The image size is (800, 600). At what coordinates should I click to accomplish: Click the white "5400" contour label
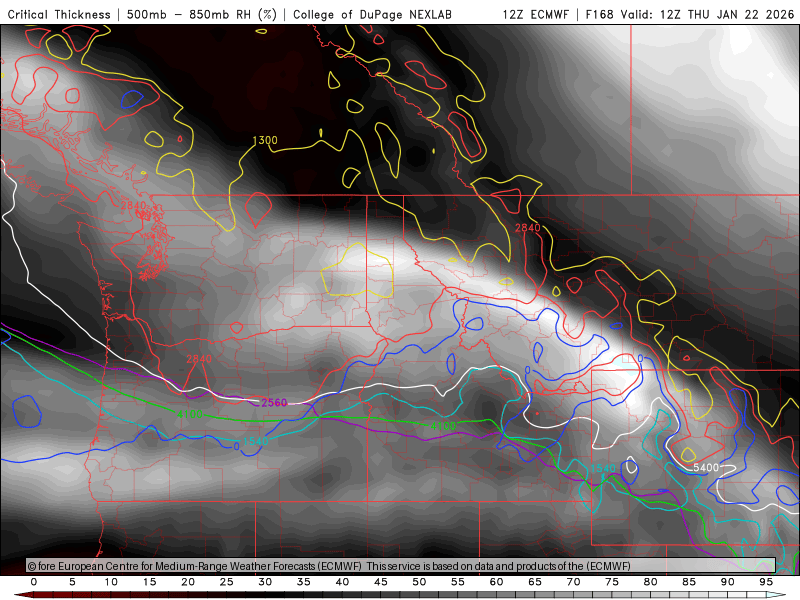[706, 467]
